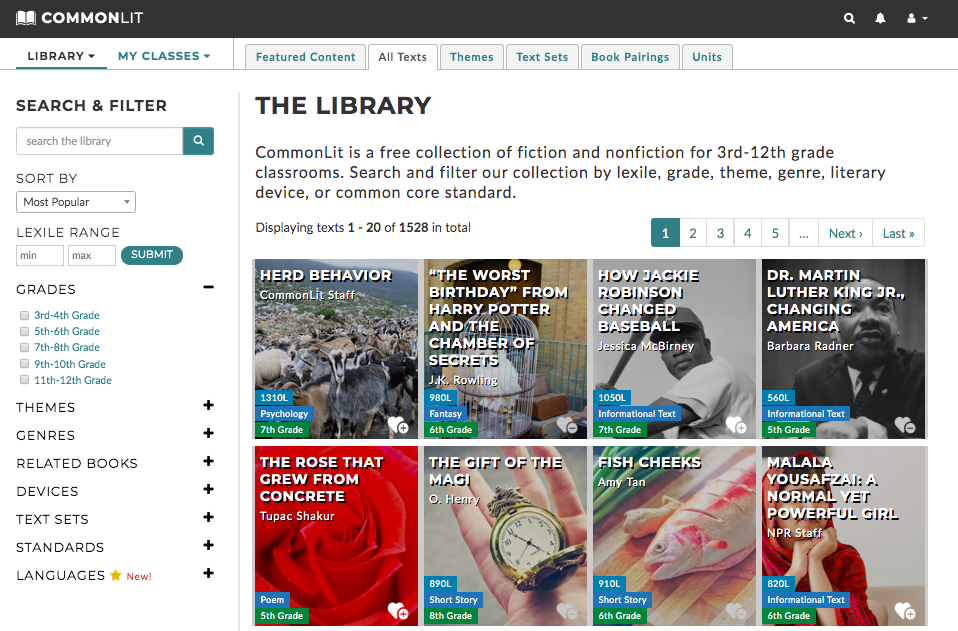Check the 3rd-4th Grade filter

pyautogui.click(x=24, y=315)
